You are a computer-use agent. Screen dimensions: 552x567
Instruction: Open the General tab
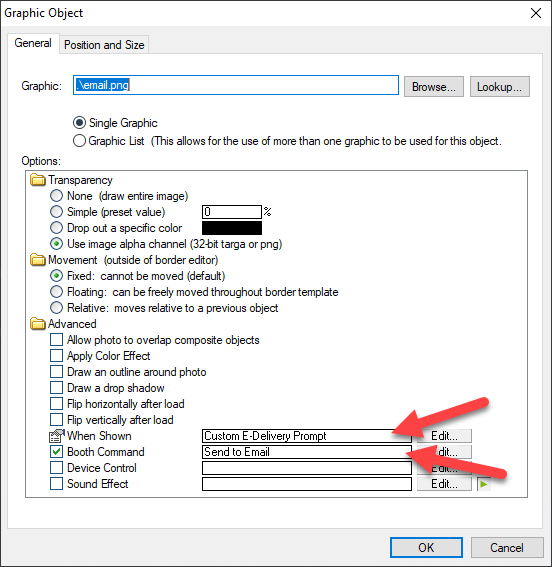[33, 43]
